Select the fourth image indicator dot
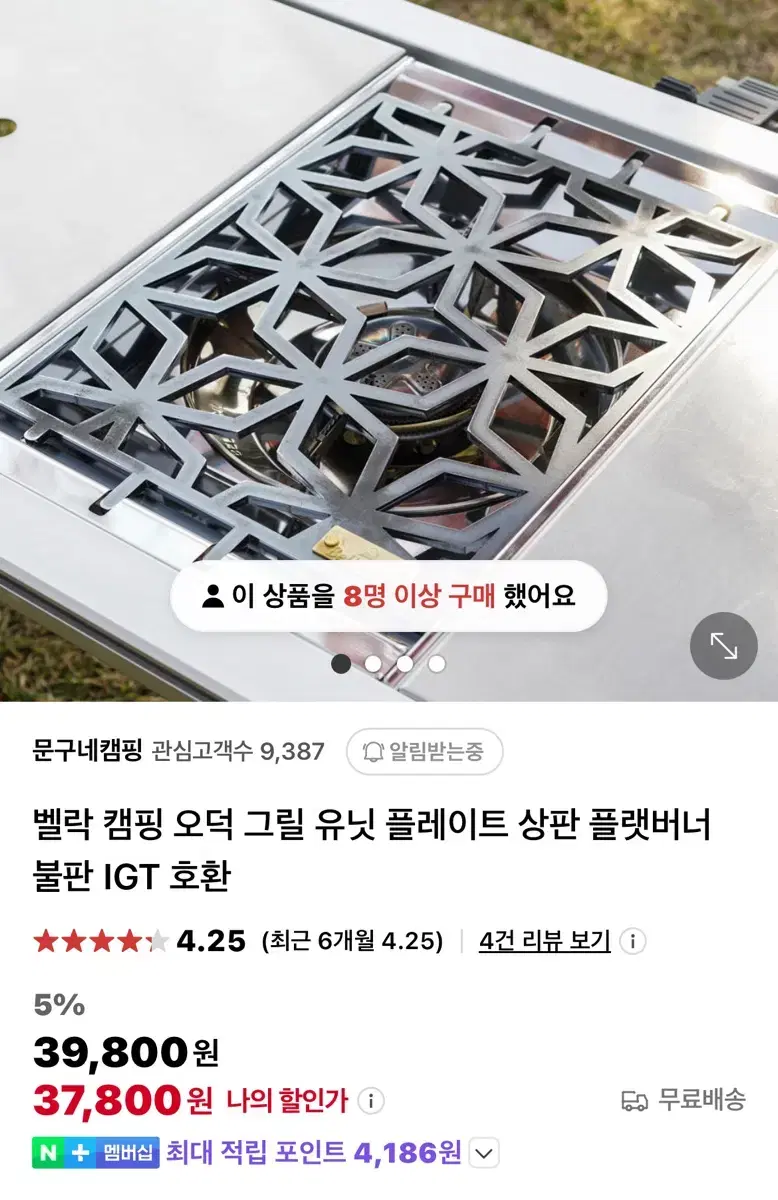Screen dimensions: 778x1200 click(437, 663)
